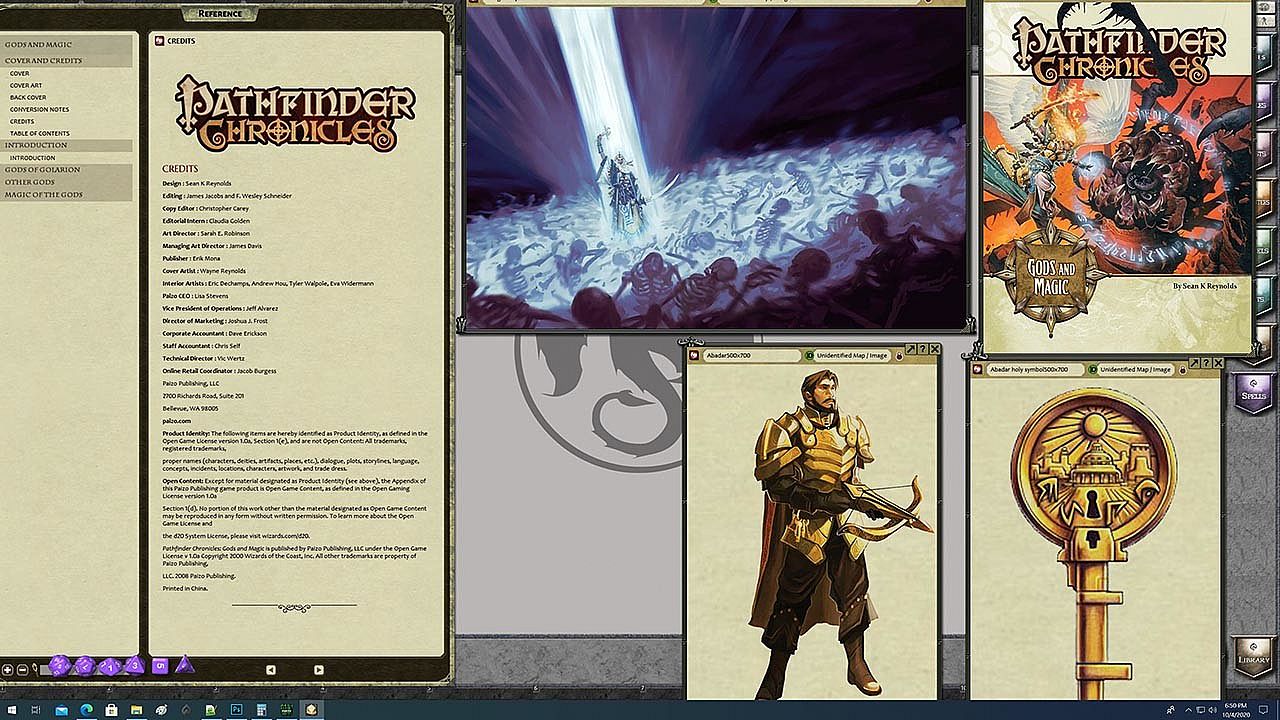
Task: Click the Gods and Magic cover image
Action: (x=1117, y=178)
